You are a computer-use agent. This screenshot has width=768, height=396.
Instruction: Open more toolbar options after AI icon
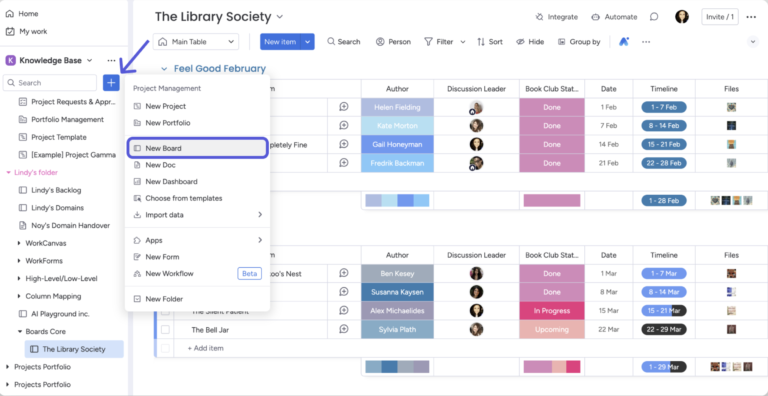tap(646, 42)
